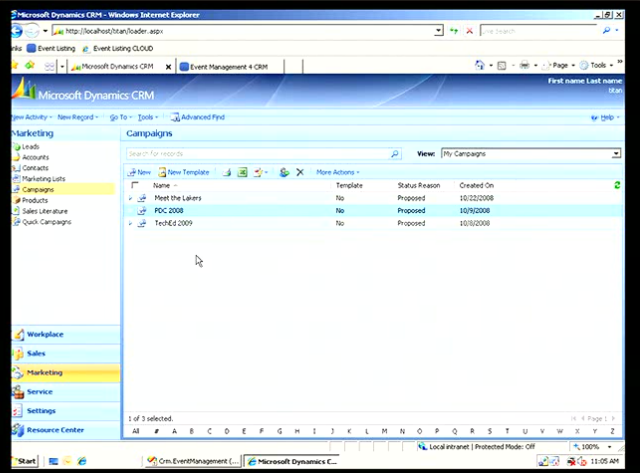
Task: Open Quick Campaigns in sidebar
Action: pyautogui.click(x=46, y=222)
